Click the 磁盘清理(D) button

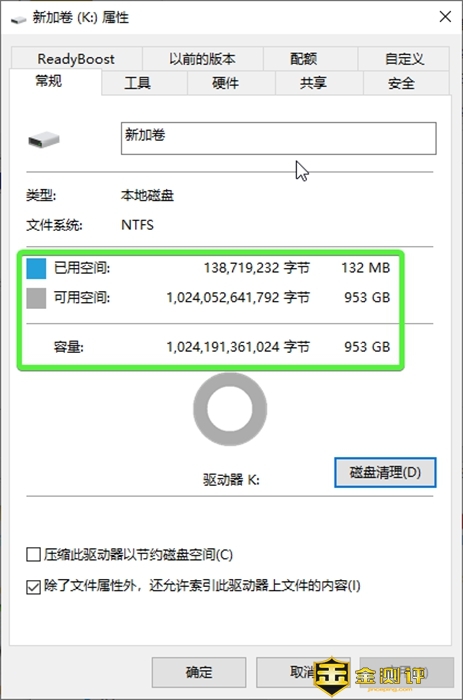tap(385, 472)
